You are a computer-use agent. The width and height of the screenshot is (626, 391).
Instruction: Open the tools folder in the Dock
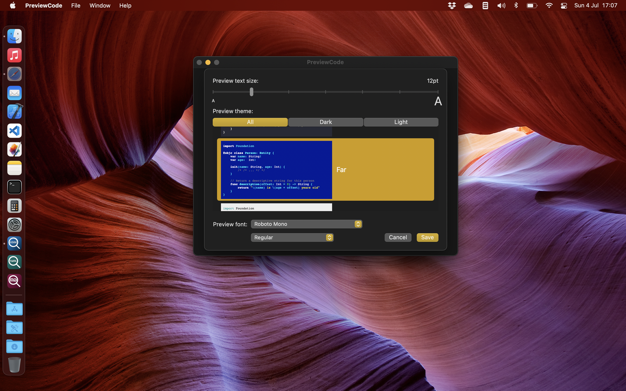tap(14, 327)
